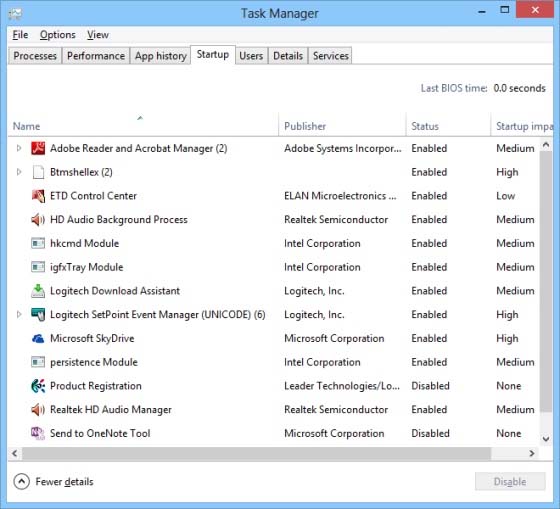Select the Microsoft SkyDrive row name
560x509 pixels.
[x=92, y=338]
